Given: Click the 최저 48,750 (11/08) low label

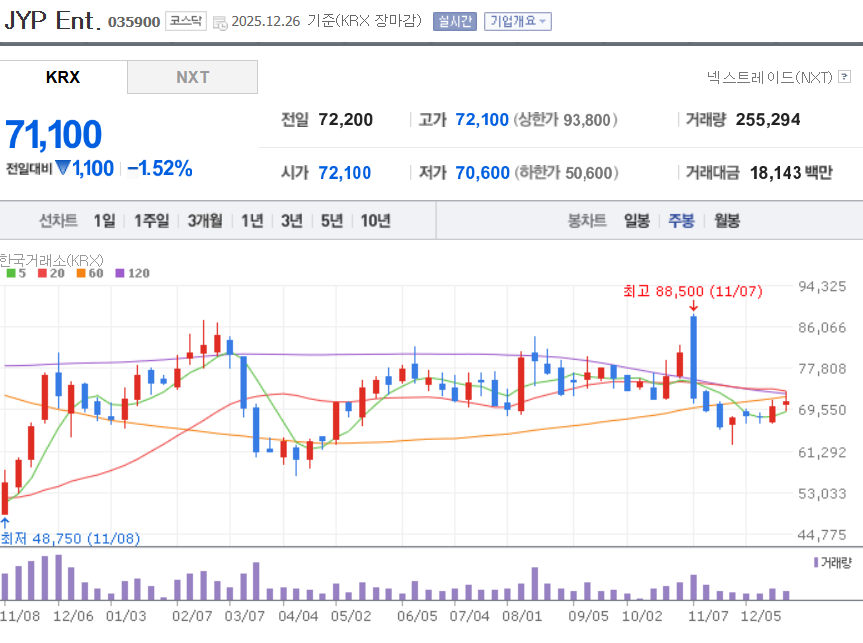Looking at the screenshot, I should click(x=70, y=538).
